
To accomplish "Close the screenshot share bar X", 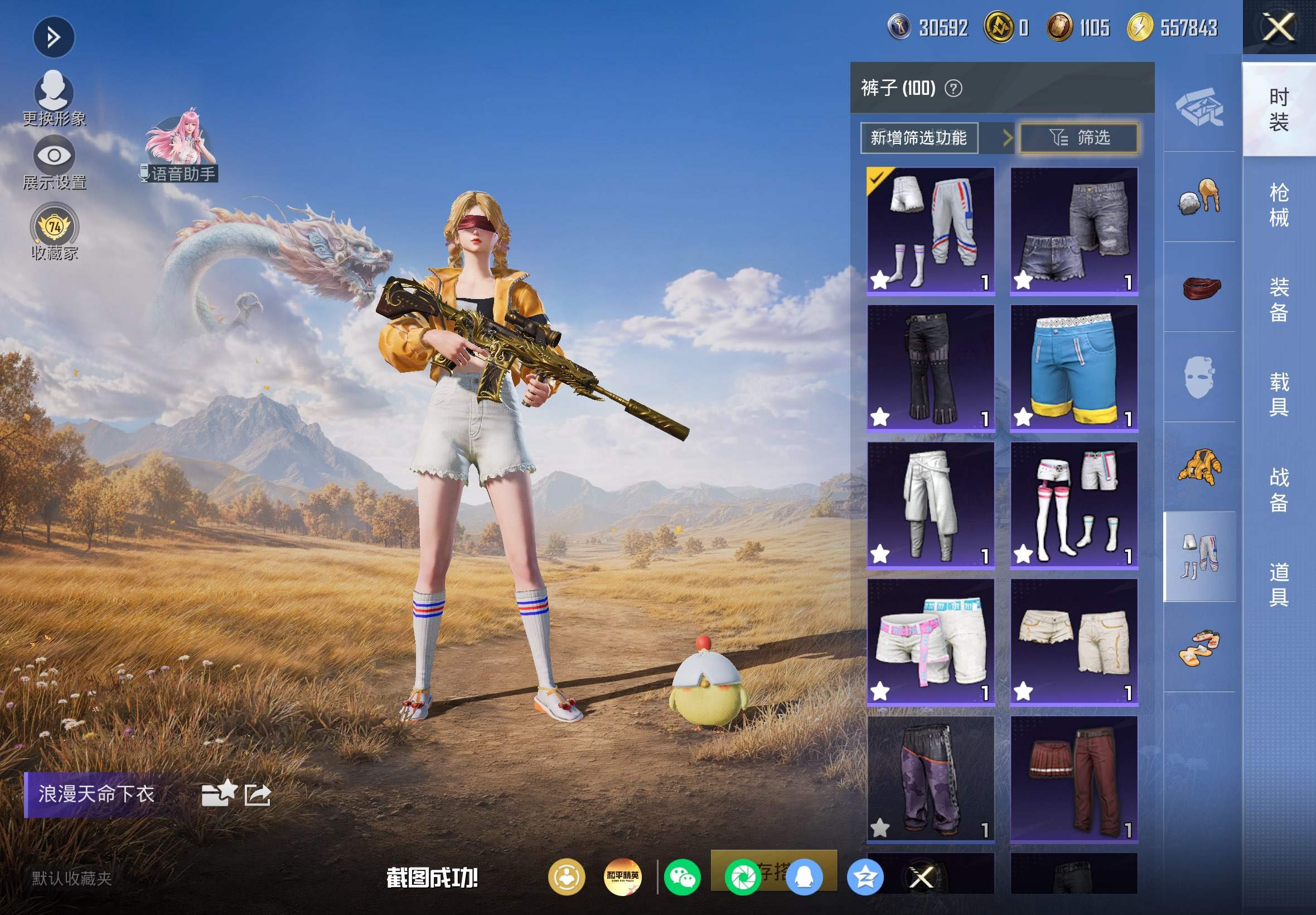I will [922, 877].
